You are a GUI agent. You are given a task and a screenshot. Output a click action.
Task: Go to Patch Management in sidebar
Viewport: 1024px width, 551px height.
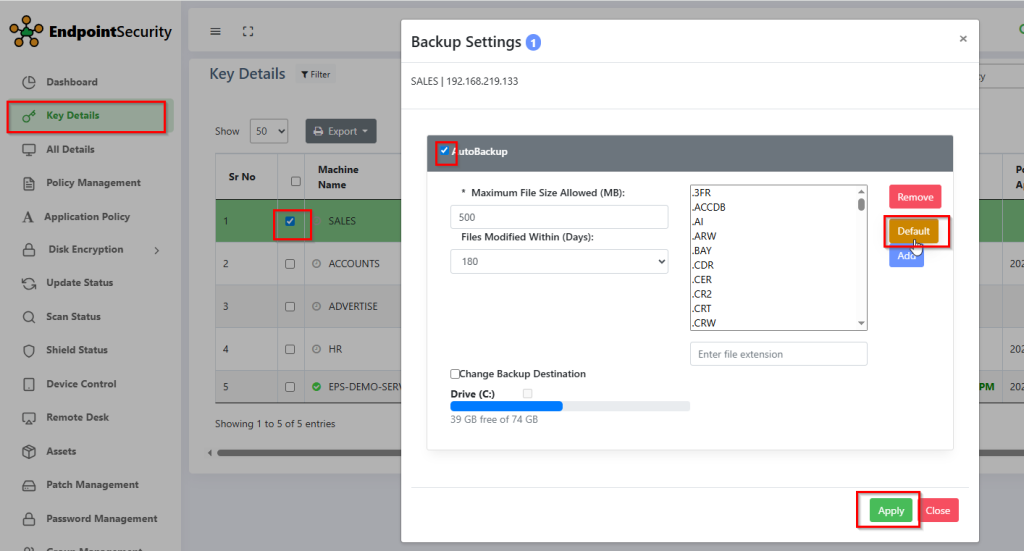coord(92,485)
